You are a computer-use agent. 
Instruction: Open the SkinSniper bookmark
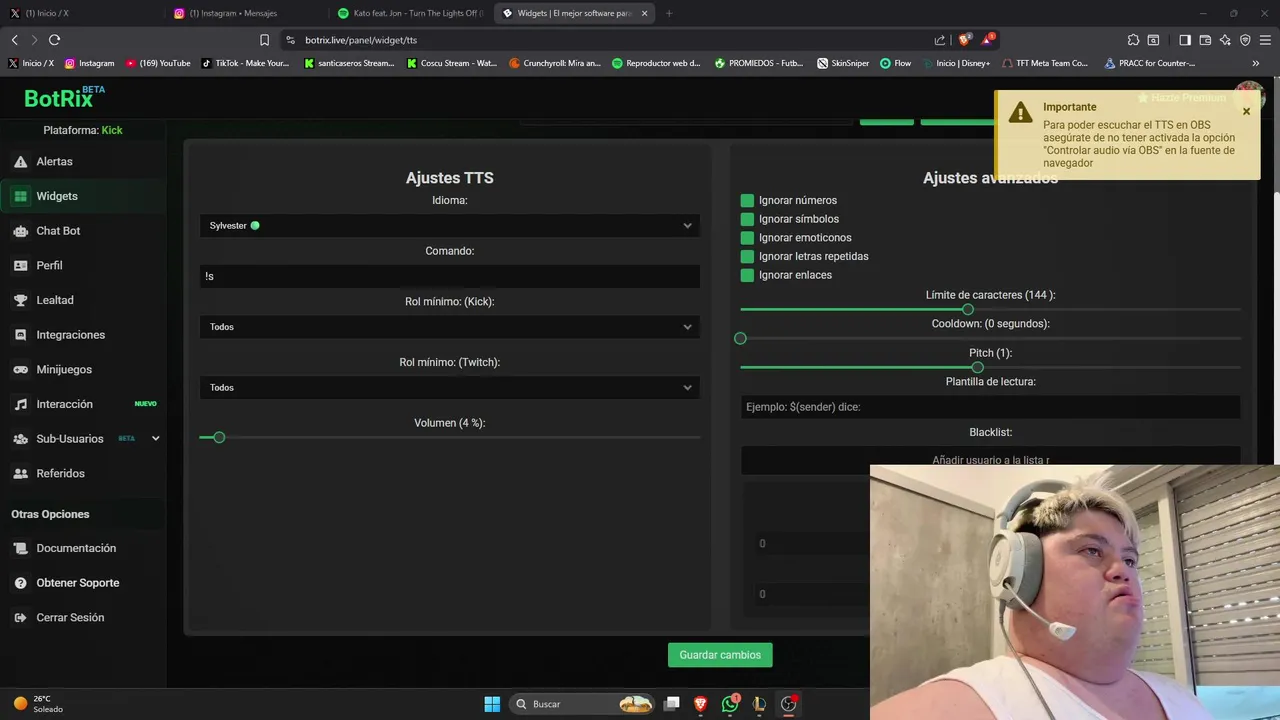coord(843,63)
